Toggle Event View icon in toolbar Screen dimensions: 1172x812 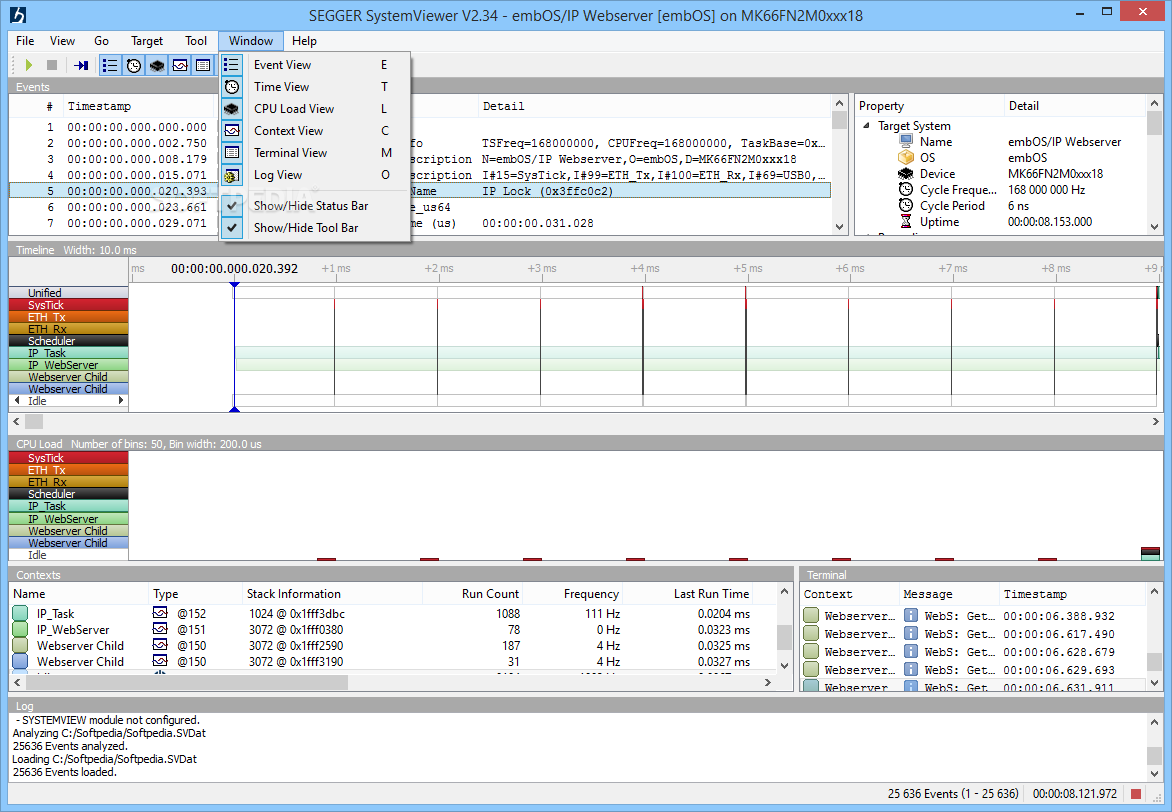pos(110,65)
